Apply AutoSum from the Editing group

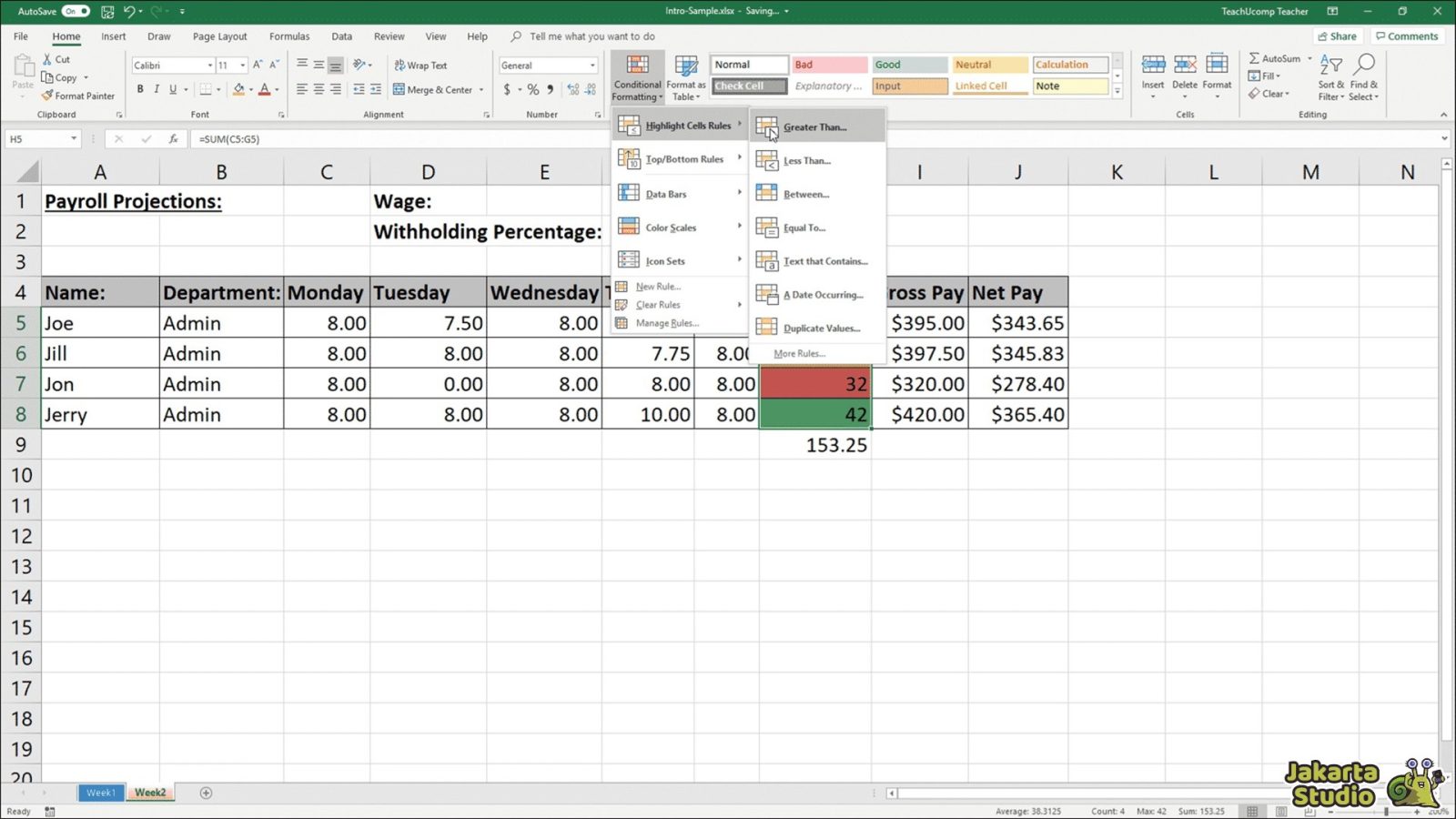(1277, 57)
